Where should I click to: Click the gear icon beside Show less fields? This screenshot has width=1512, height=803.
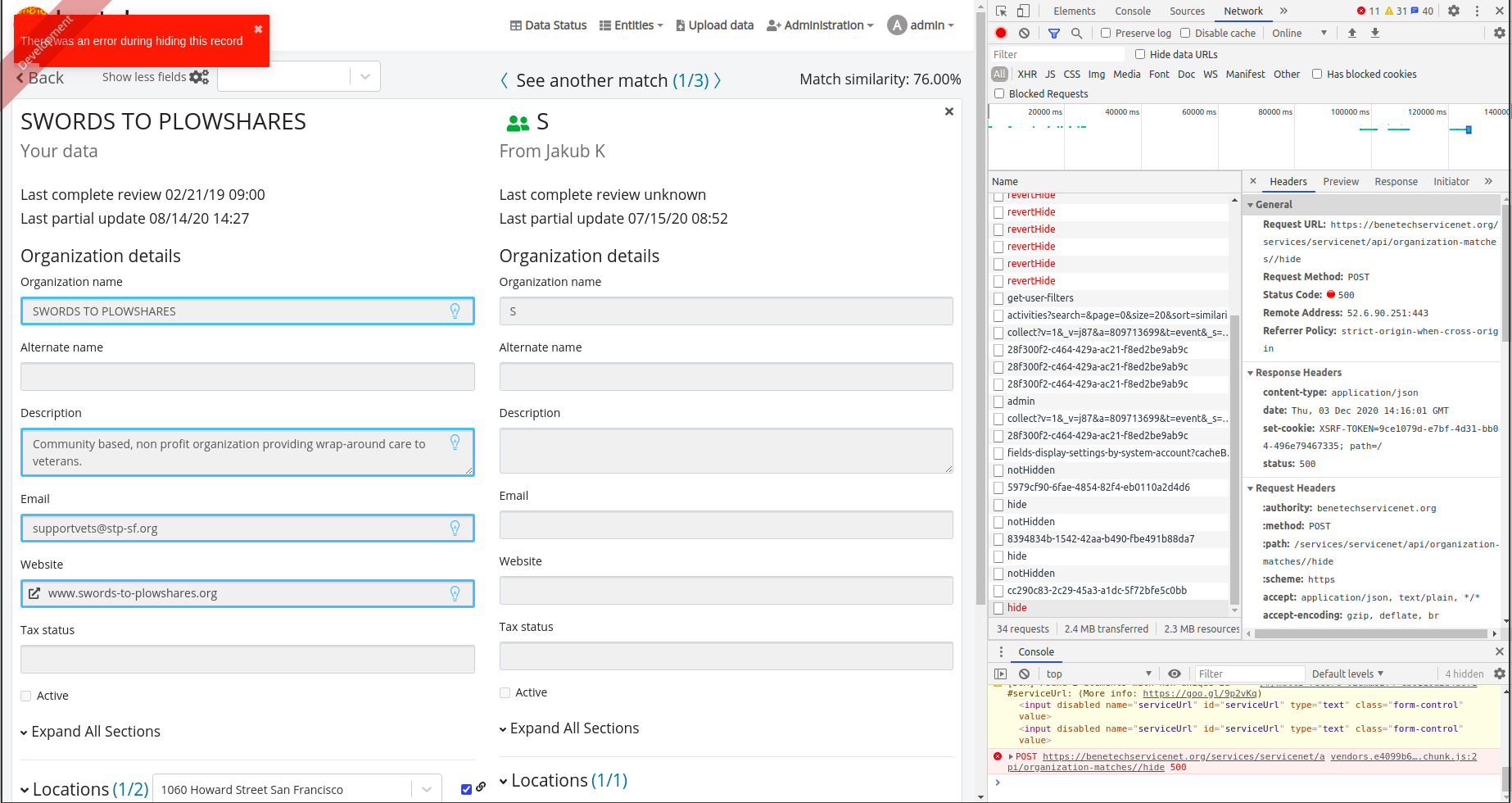(x=199, y=76)
